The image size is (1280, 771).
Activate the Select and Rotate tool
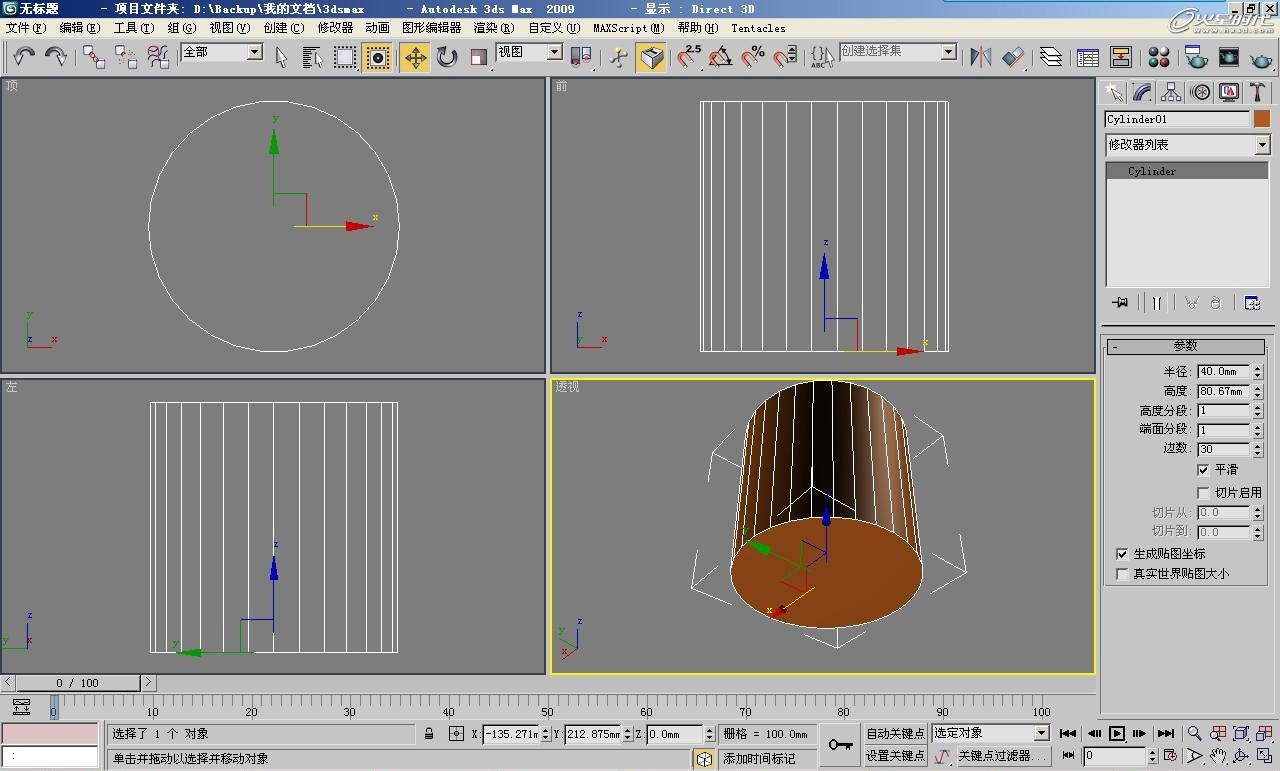coord(447,57)
